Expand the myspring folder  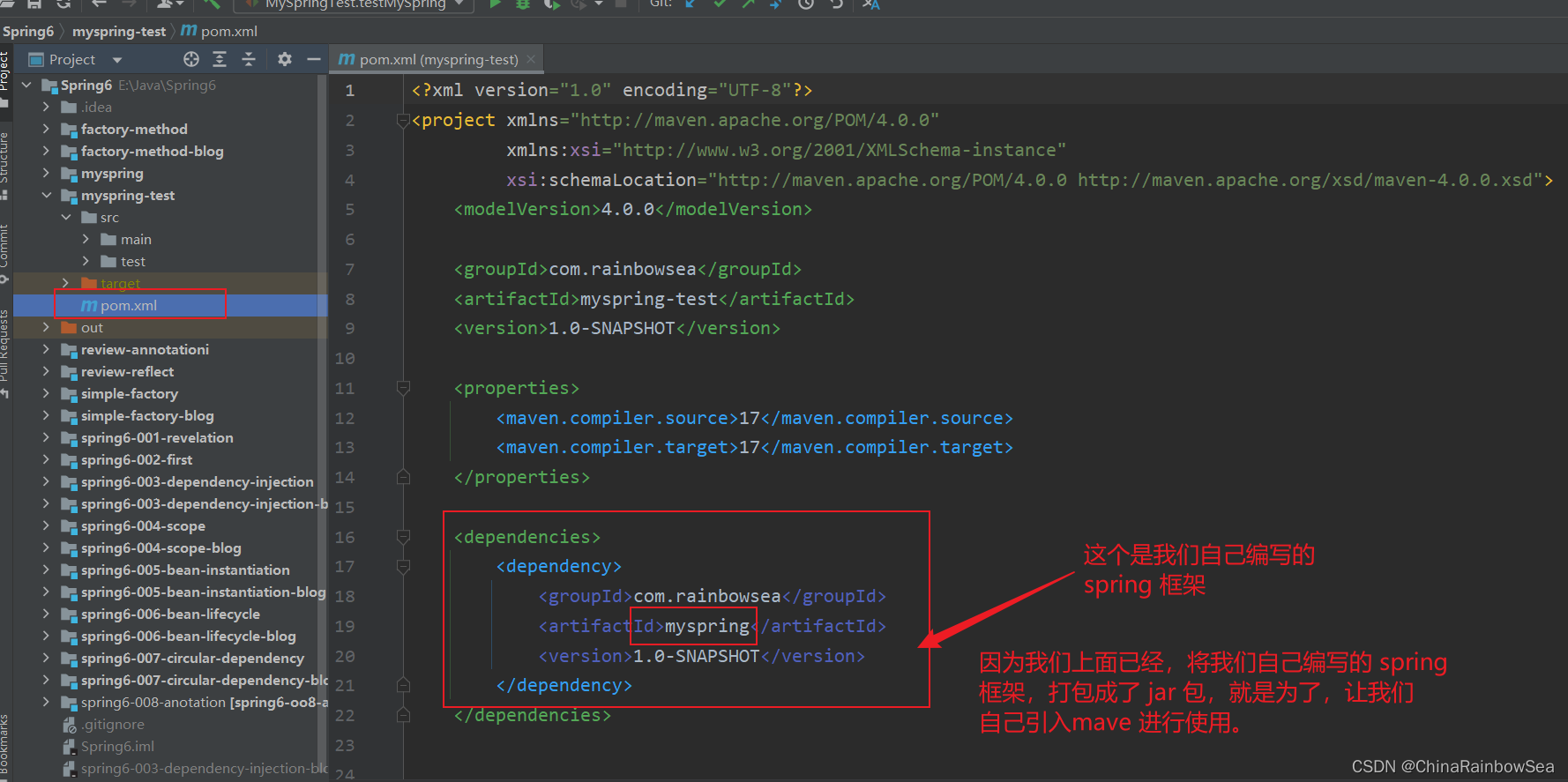click(46, 173)
